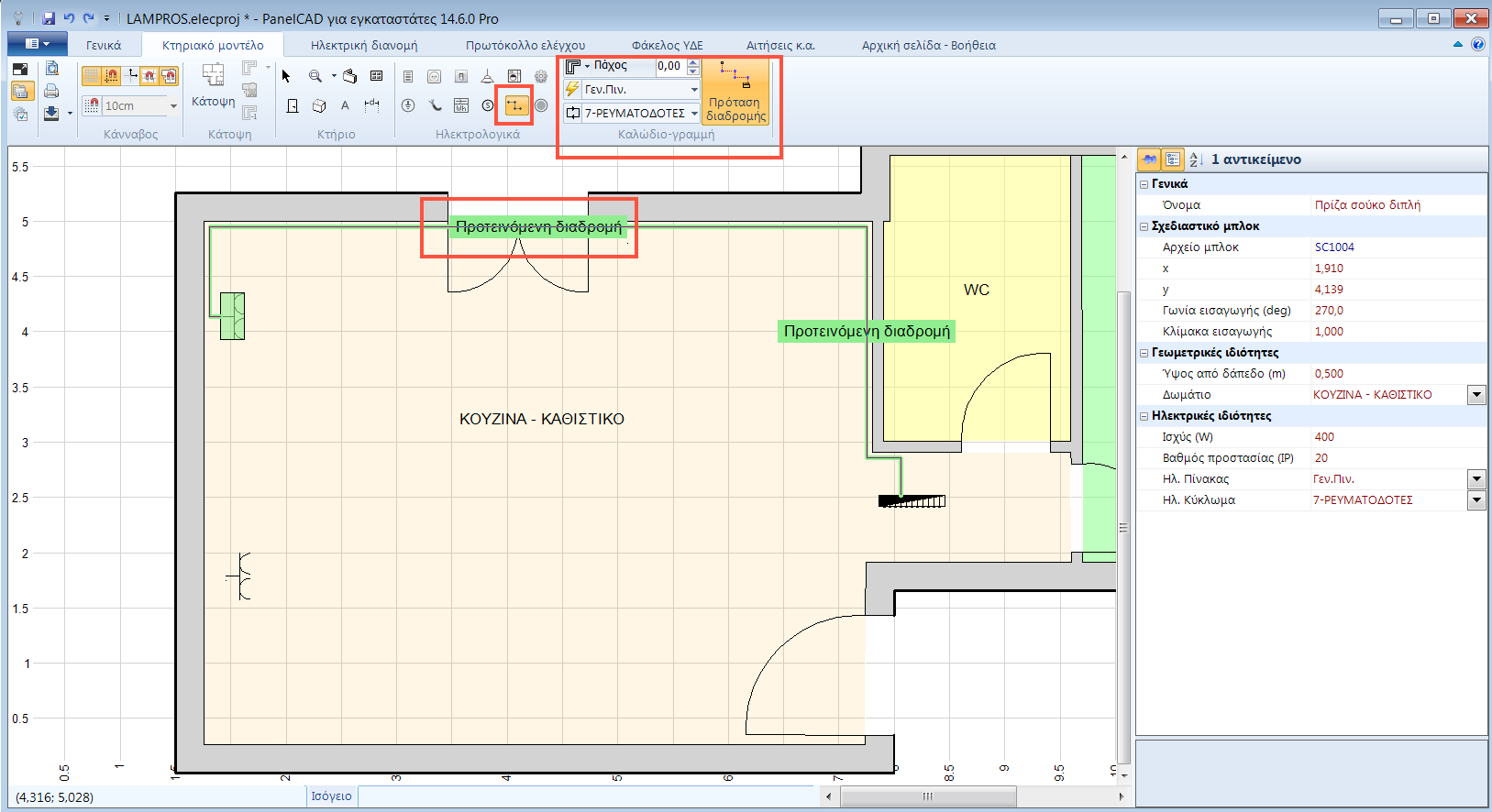Screen dimensions: 1492x812
Task: Activate the text label 'A' tool
Action: (345, 106)
